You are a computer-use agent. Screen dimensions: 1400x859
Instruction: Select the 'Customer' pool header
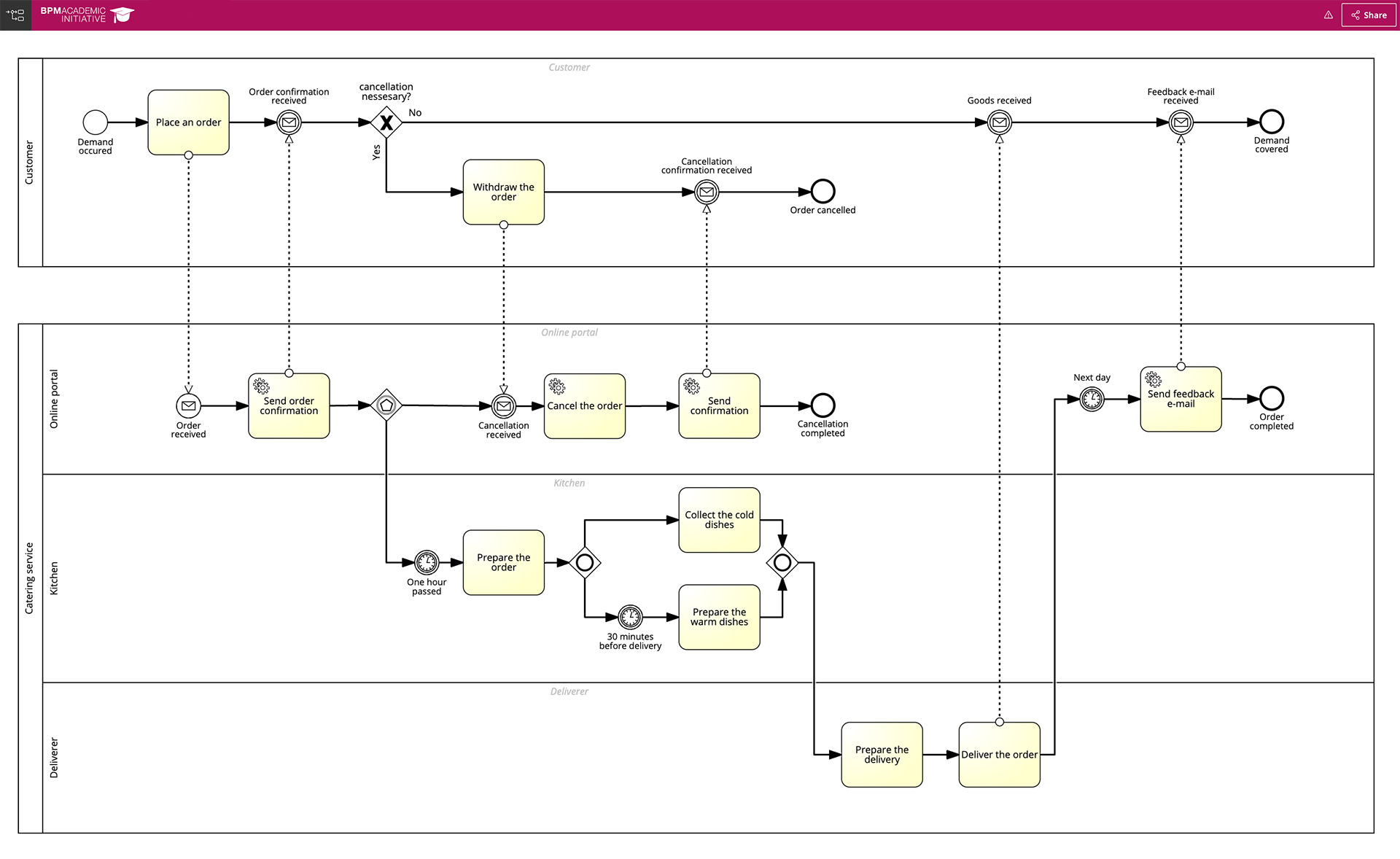coord(31,160)
